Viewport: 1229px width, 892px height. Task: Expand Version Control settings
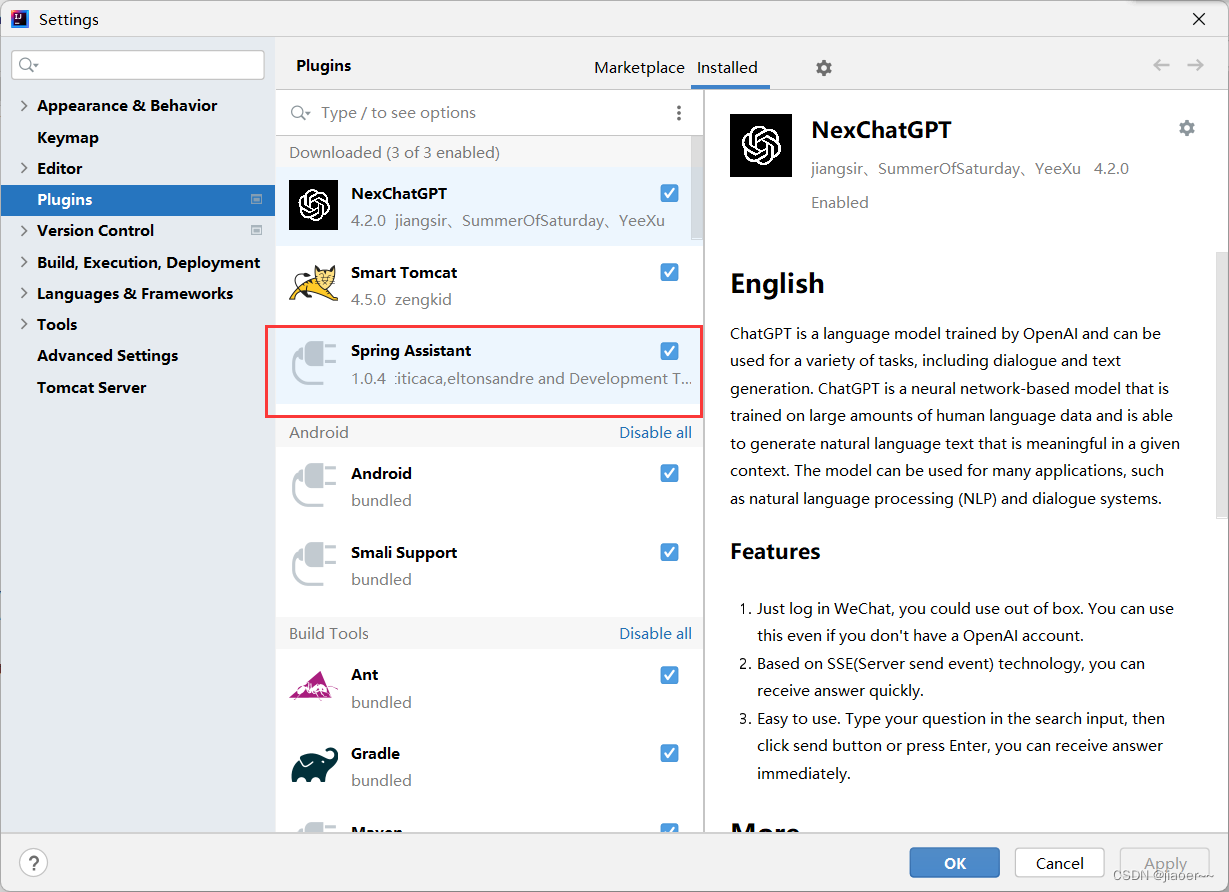[x=25, y=230]
